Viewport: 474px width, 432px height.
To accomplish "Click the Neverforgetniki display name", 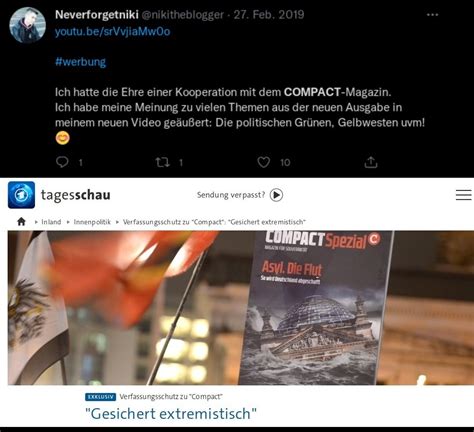I will click(97, 15).
